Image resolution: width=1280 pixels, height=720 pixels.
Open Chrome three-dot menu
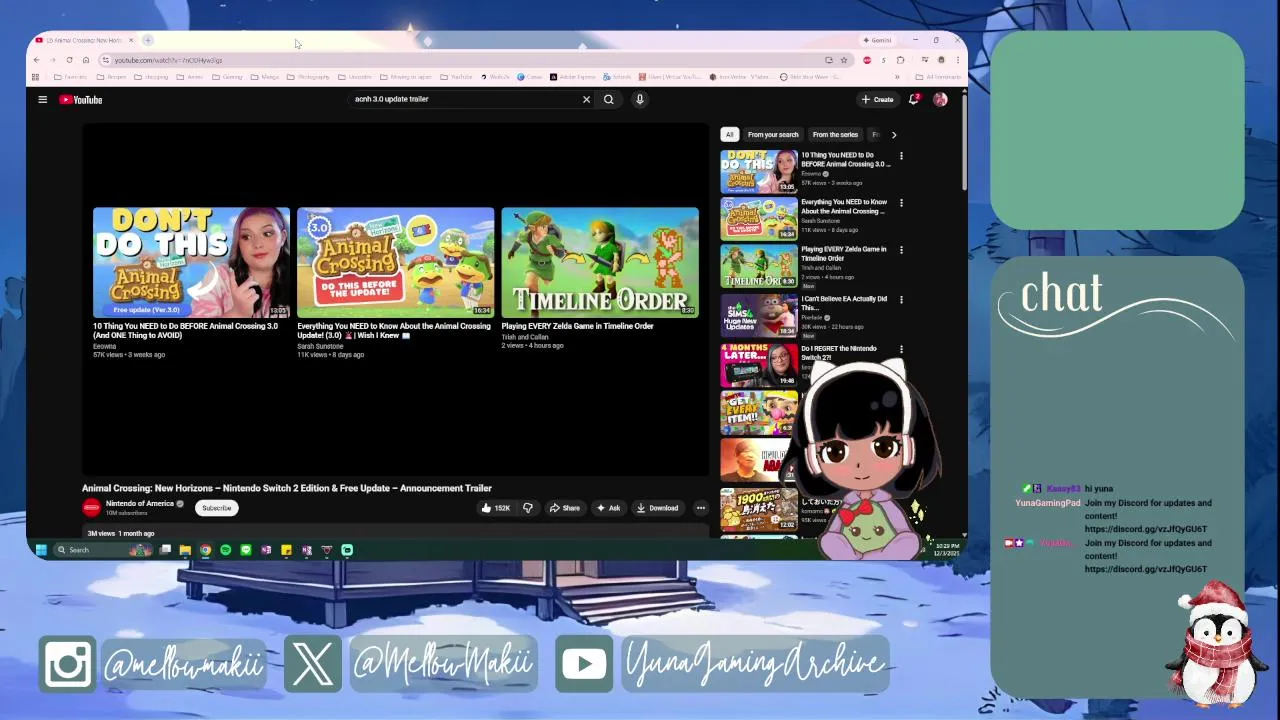[x=957, y=60]
